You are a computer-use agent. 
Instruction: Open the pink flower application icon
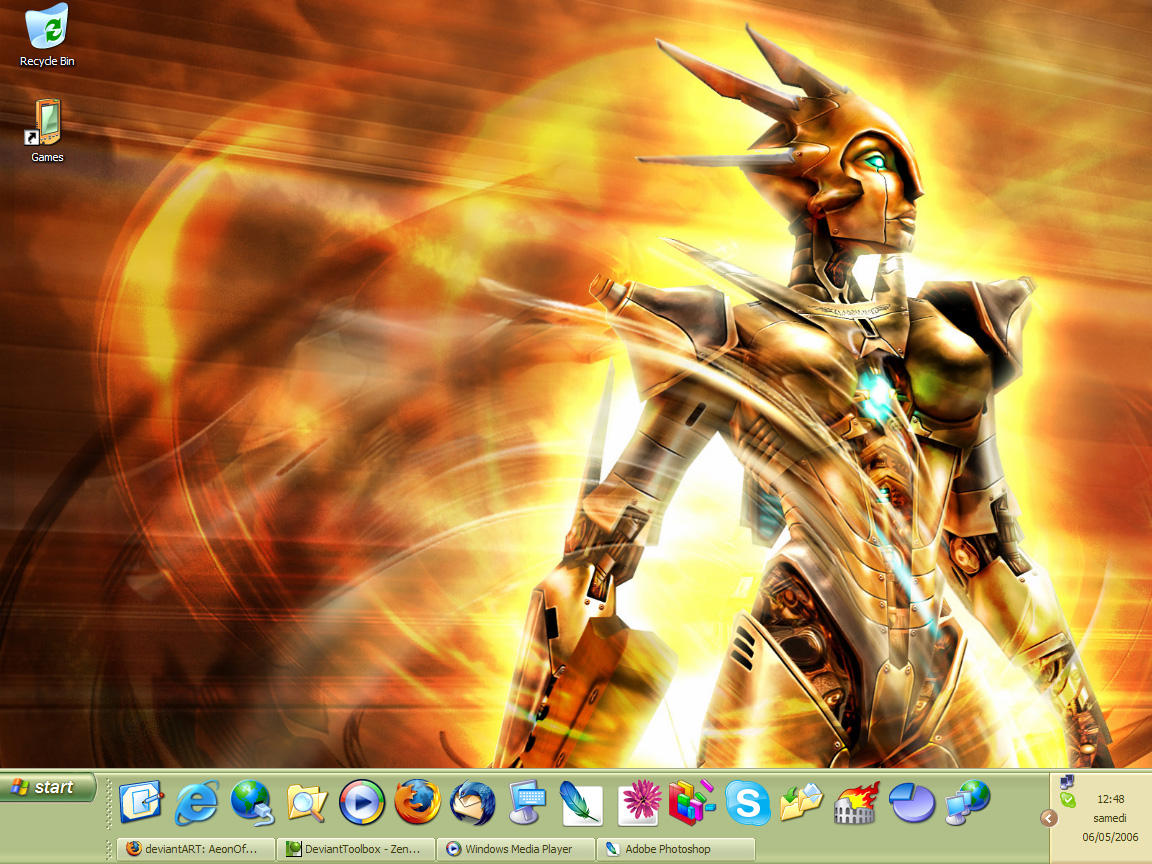click(638, 802)
